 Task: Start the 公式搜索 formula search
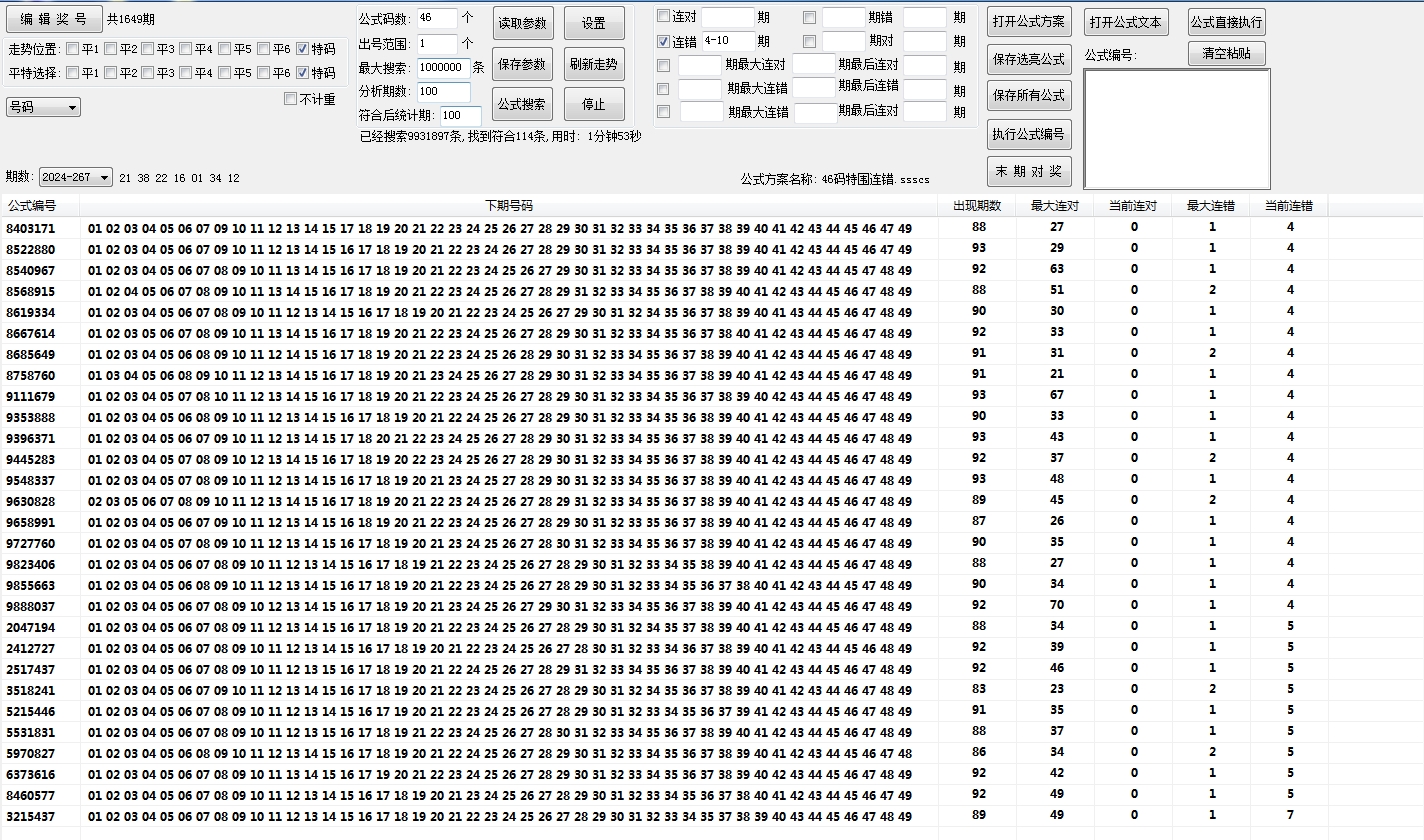522,104
